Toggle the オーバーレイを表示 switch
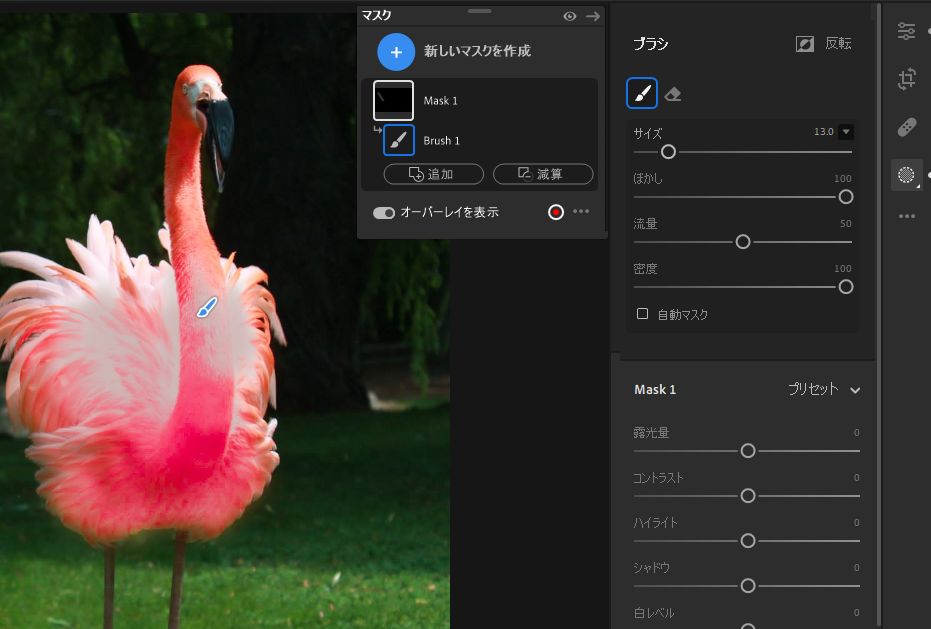The image size is (931, 629). pos(384,213)
